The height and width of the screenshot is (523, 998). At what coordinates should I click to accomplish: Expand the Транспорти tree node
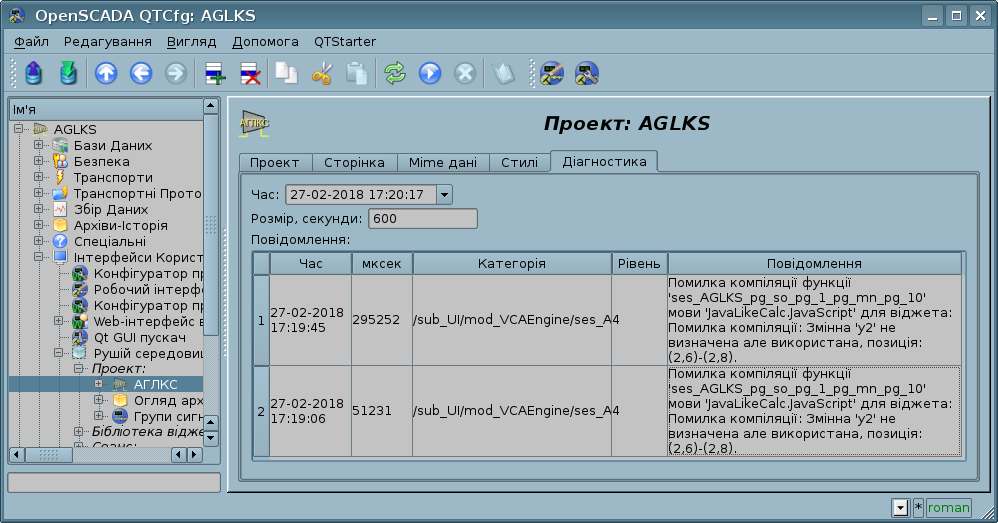tap(38, 177)
